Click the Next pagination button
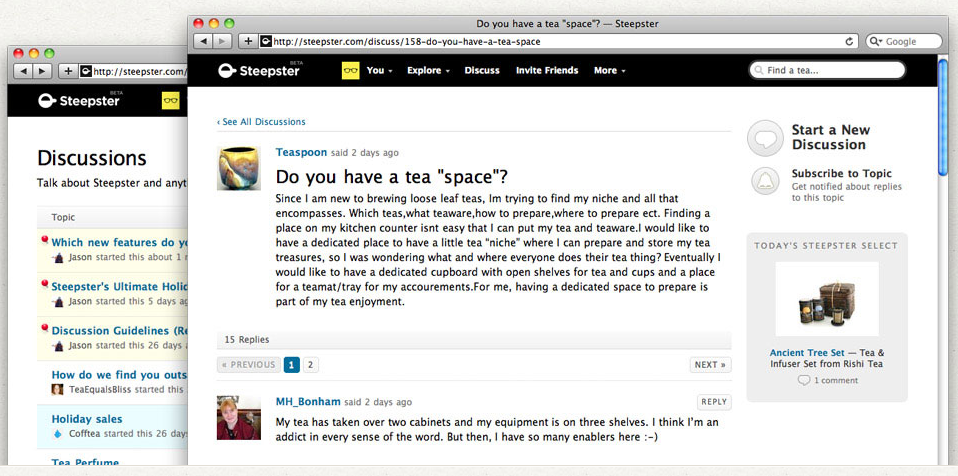Screen dimensions: 958x476 click(711, 365)
